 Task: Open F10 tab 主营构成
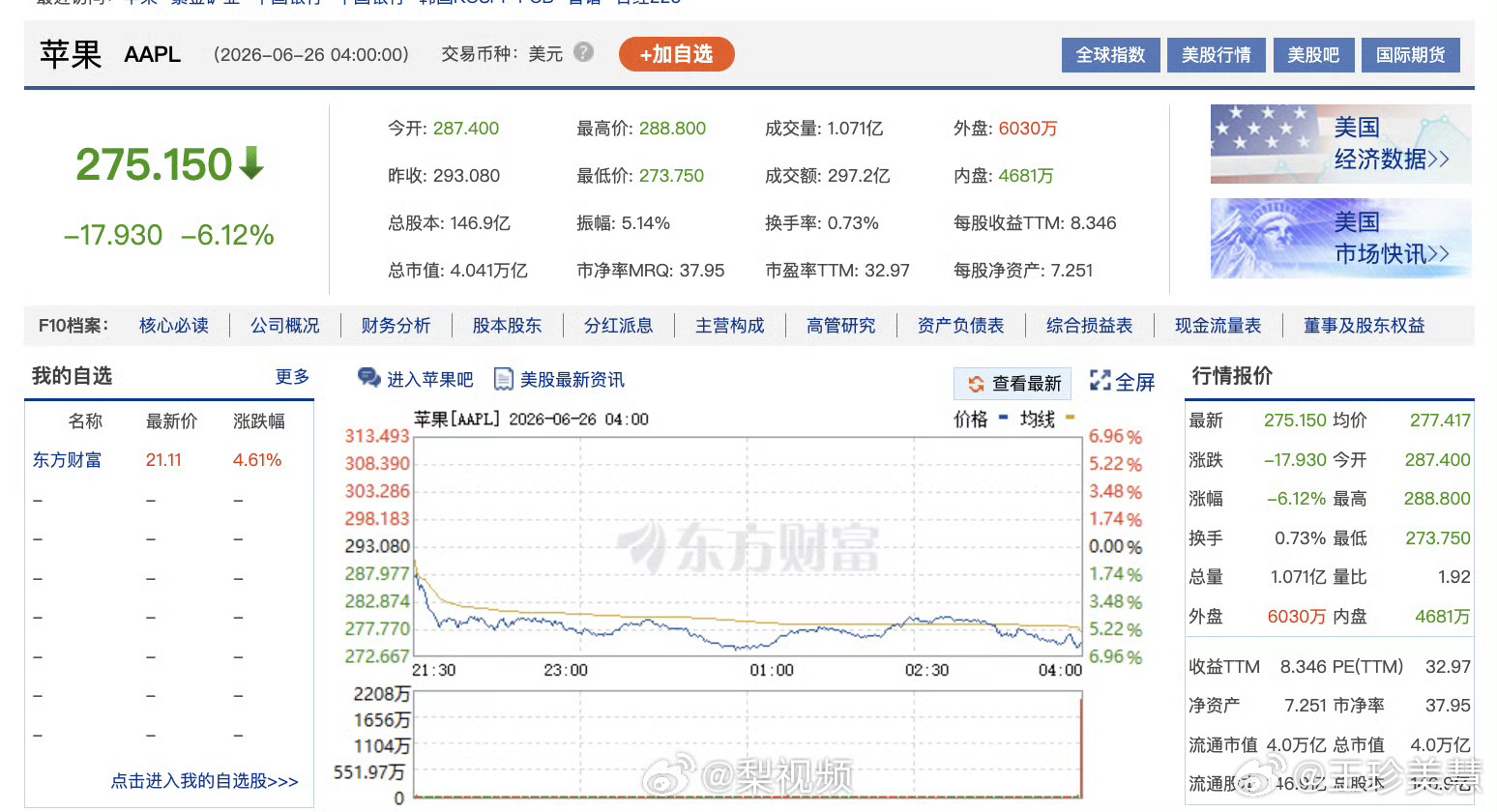click(730, 326)
